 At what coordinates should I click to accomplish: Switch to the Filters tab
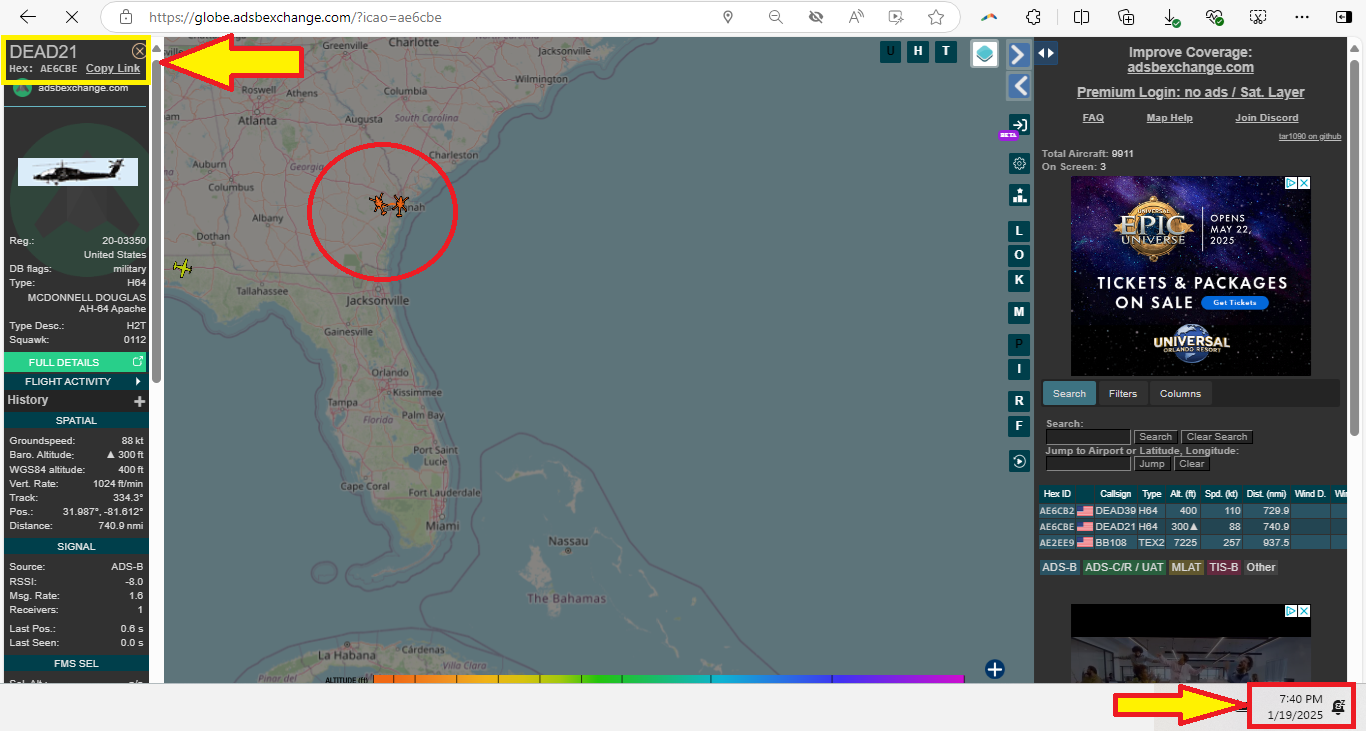1123,393
